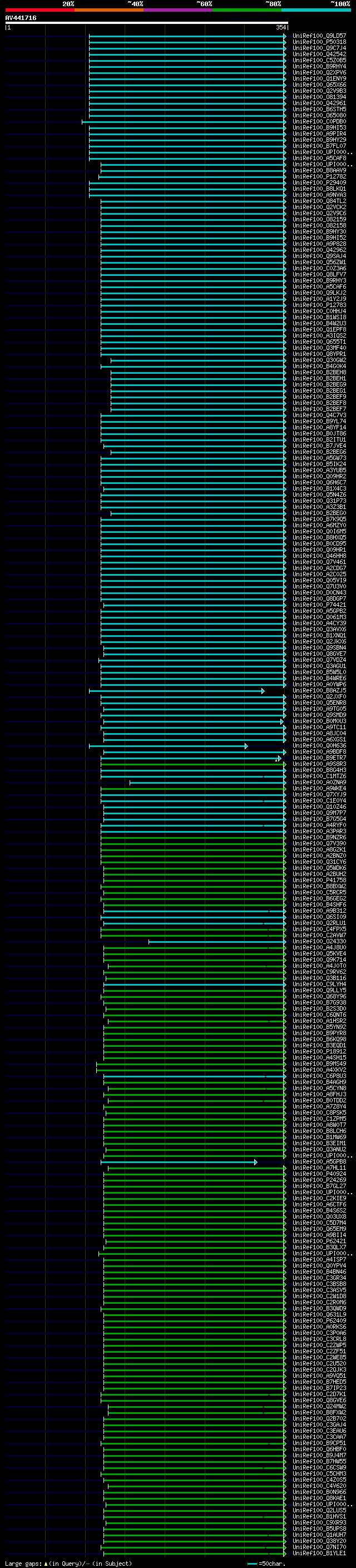Open hit UniRef100_P50318
The width and height of the screenshot is (356, 1568).
pyautogui.click(x=319, y=42)
